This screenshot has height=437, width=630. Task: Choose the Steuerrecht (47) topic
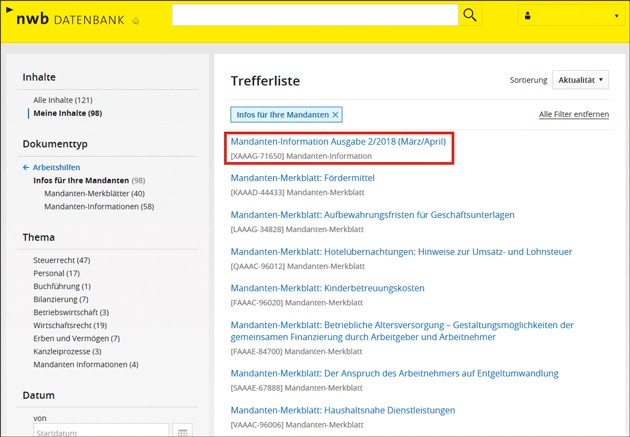(x=62, y=259)
